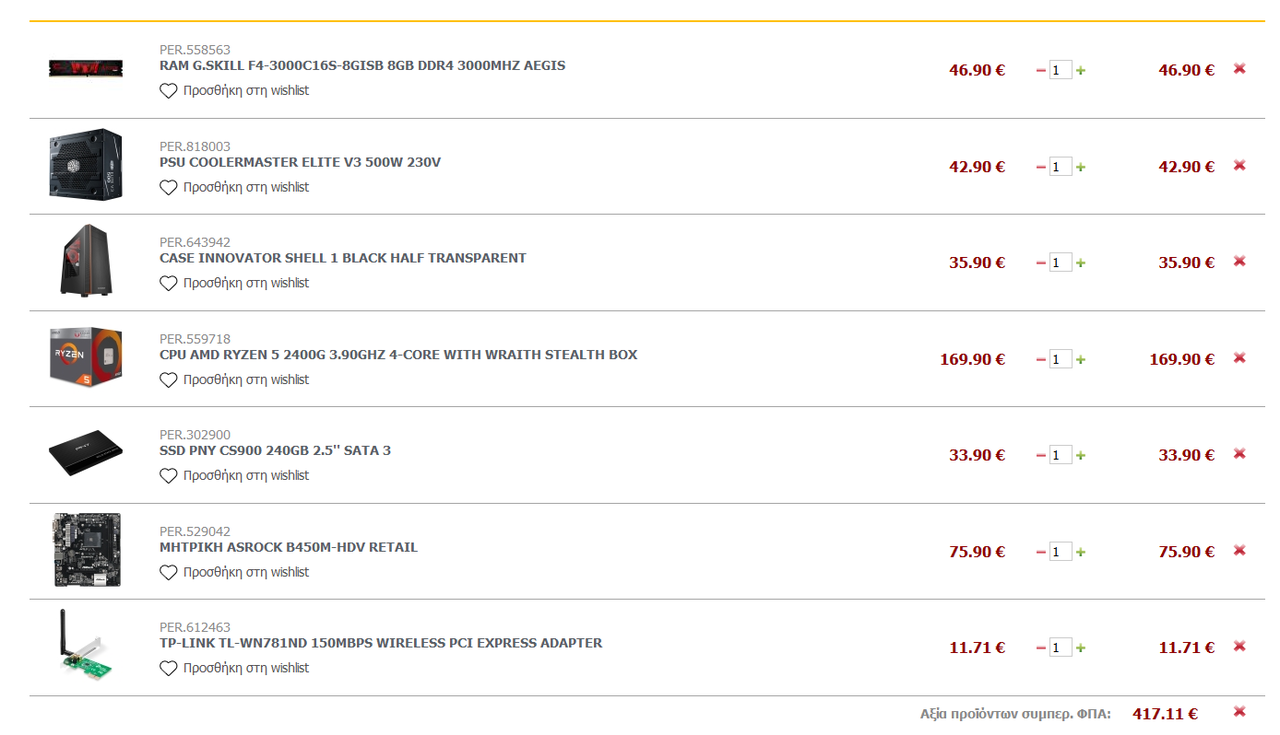Open the ASRock motherboard product image
The width and height of the screenshot is (1280, 735).
click(86, 550)
